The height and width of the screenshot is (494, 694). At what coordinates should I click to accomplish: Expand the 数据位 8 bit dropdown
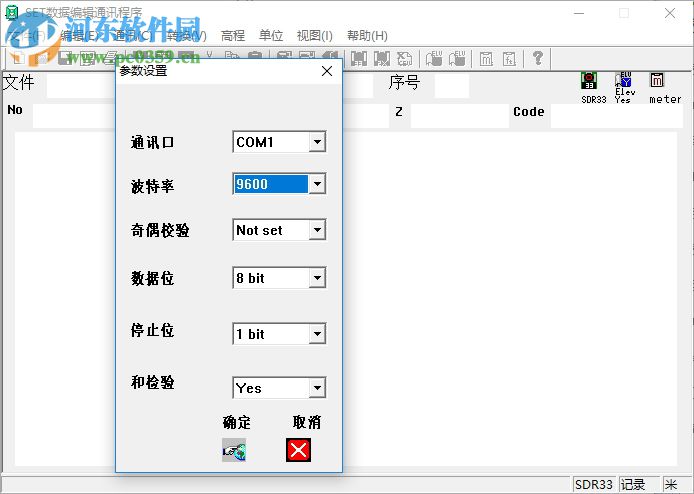(317, 278)
